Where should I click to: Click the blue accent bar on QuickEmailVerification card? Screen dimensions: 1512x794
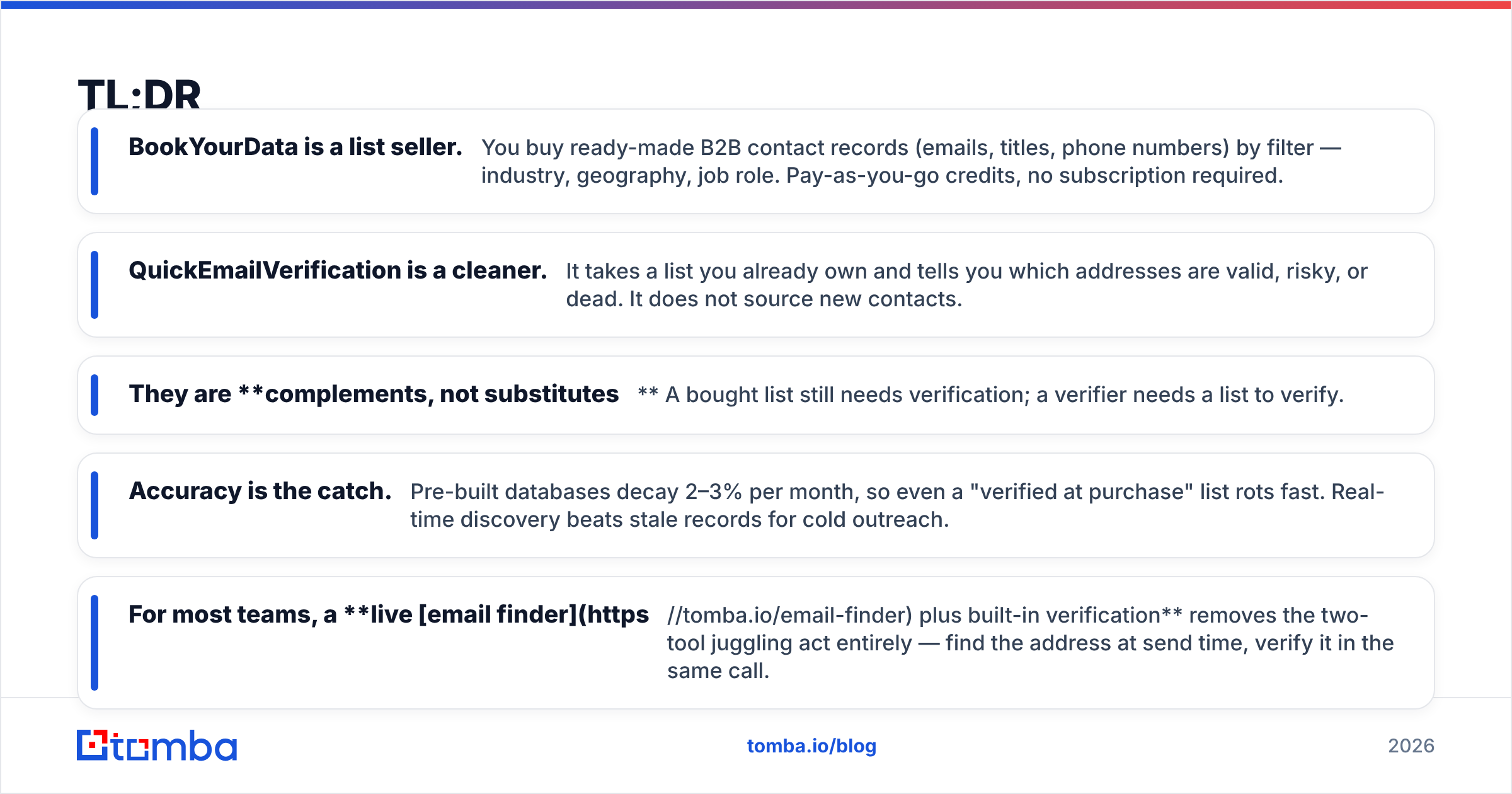94,285
